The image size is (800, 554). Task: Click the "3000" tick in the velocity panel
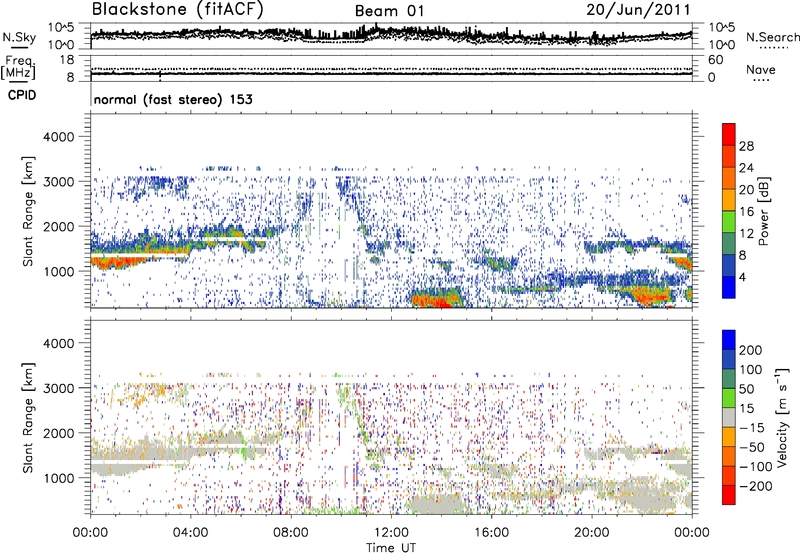point(58,388)
